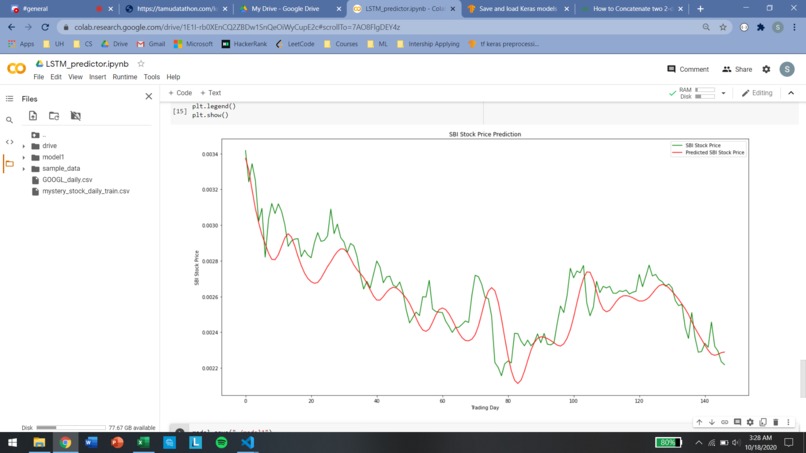This screenshot has height=453, width=806.
Task: Click the Windows Start button
Action: pos(12,442)
